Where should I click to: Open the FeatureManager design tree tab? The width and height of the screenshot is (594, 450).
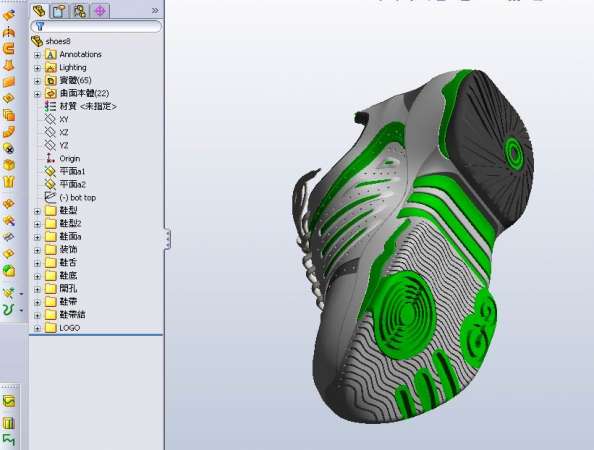tap(39, 11)
